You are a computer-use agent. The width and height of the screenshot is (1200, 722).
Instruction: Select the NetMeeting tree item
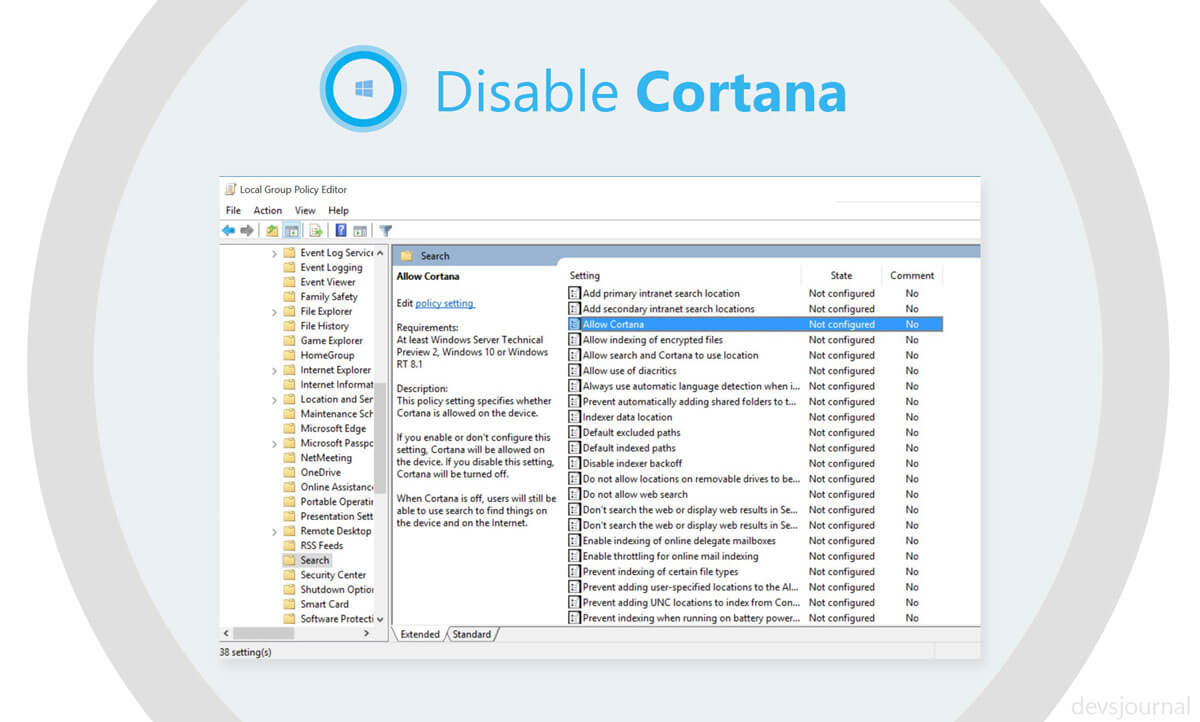coord(326,458)
